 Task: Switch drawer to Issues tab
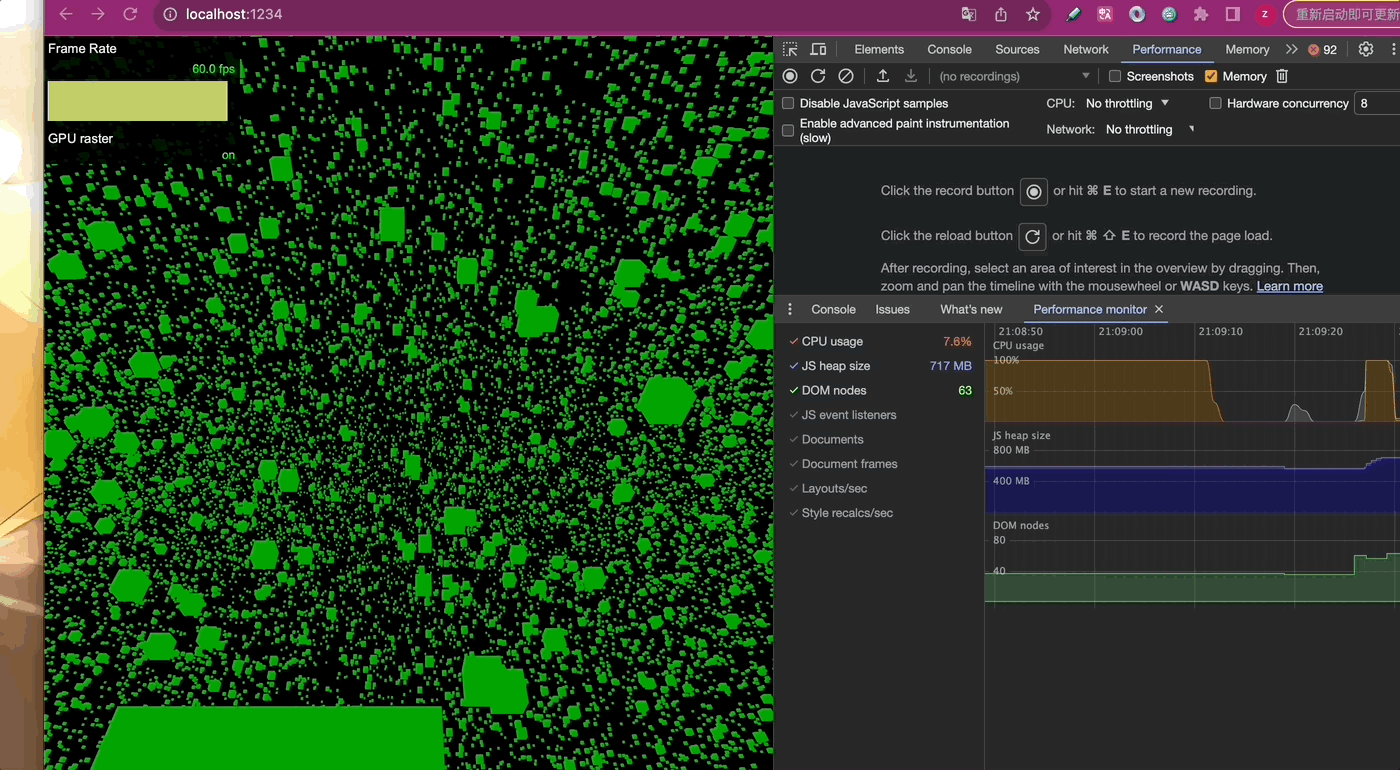(x=893, y=309)
